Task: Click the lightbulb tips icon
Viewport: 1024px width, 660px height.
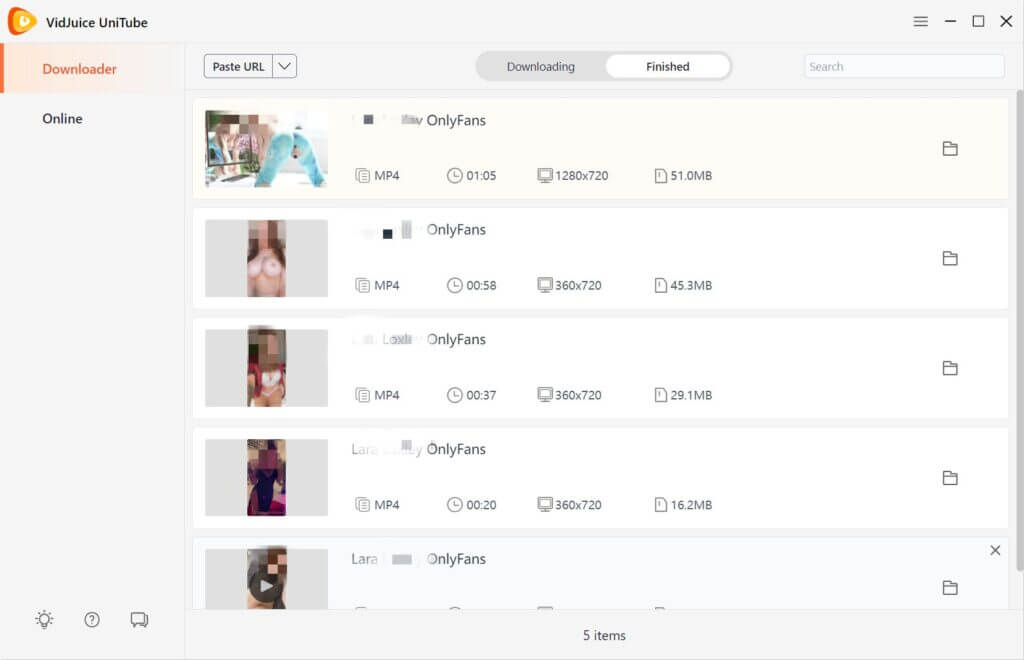Action: point(44,620)
